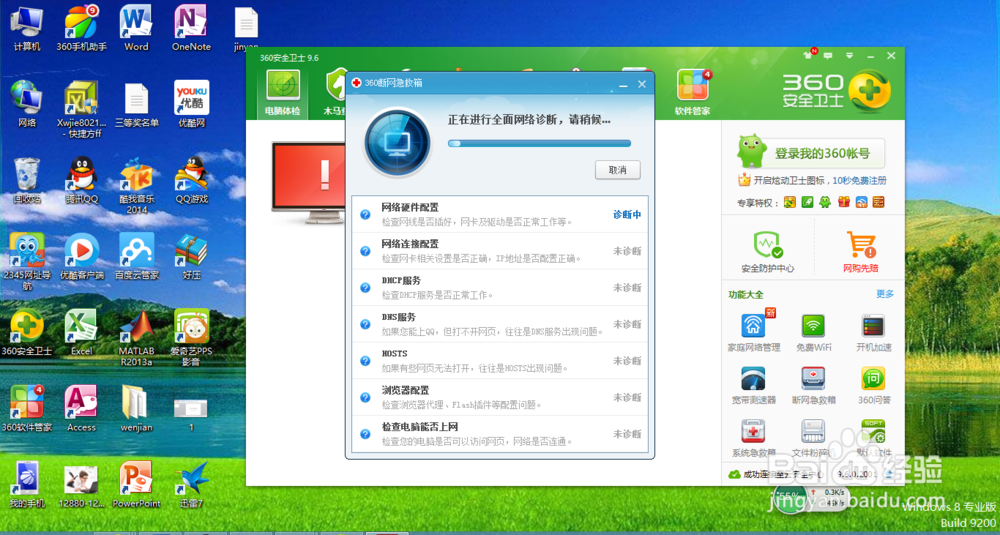Click the skin (shirt) icon in 360 title bar
The image size is (1000, 535).
[809, 56]
